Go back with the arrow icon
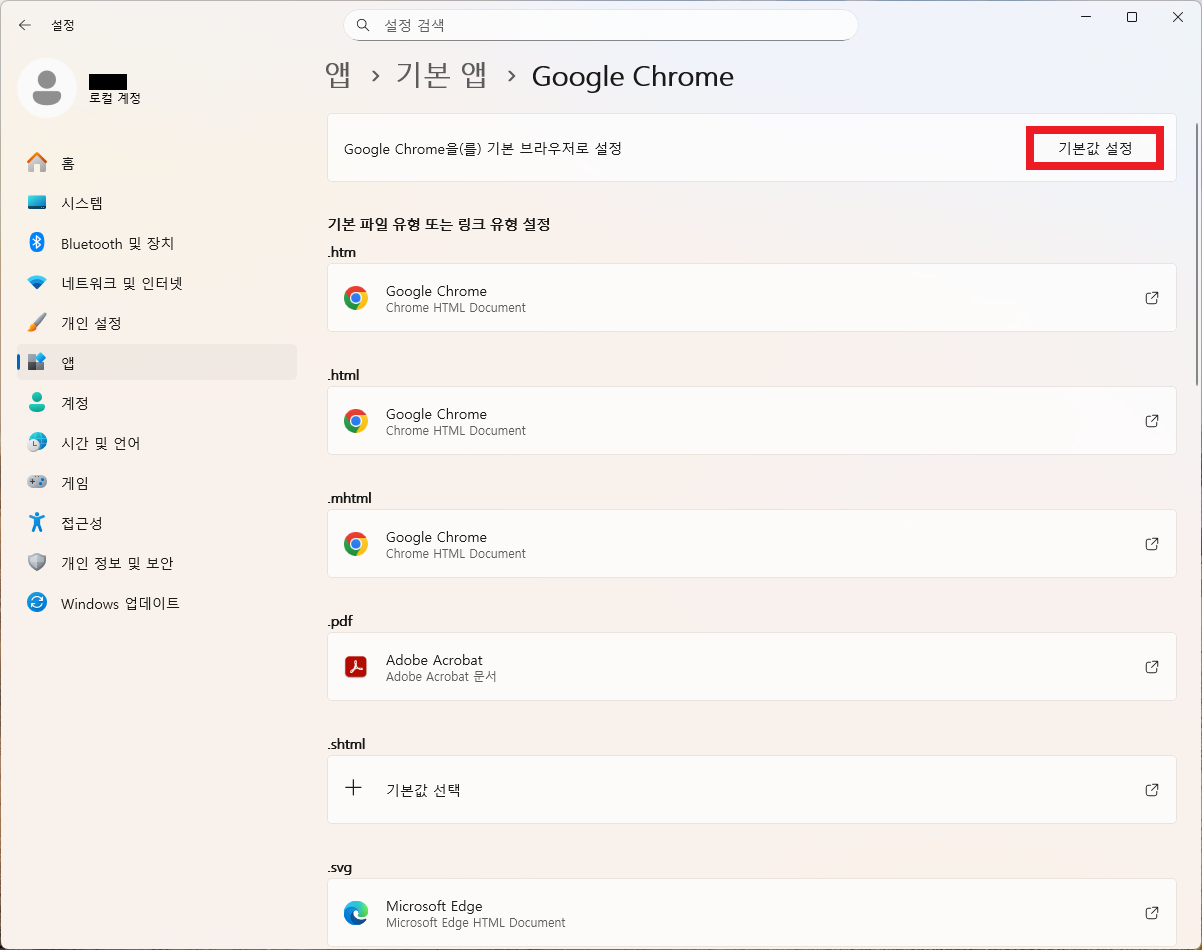Screen dimensions: 1202x950 25,25
